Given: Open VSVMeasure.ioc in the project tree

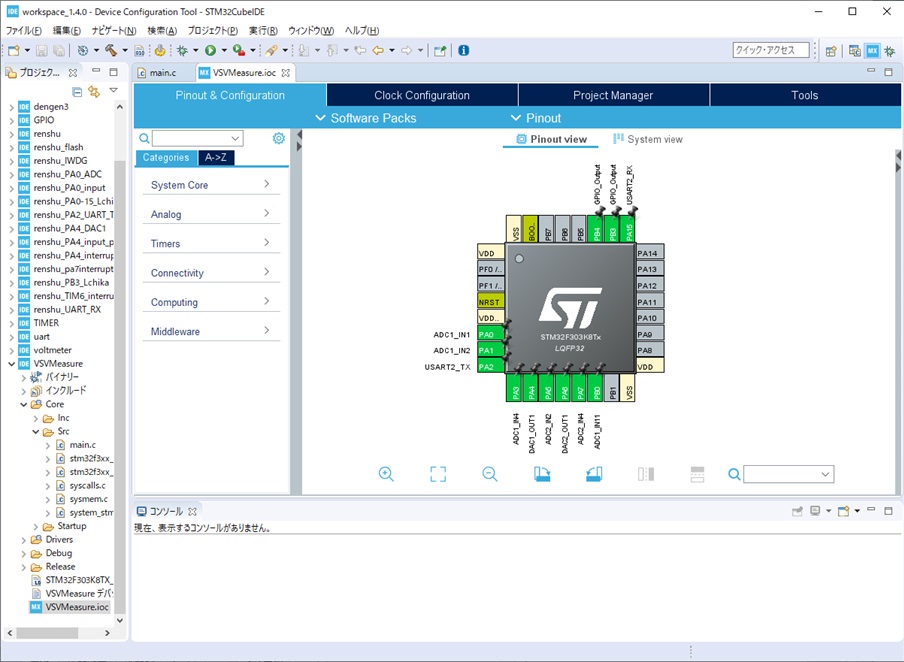Looking at the screenshot, I should (76, 607).
